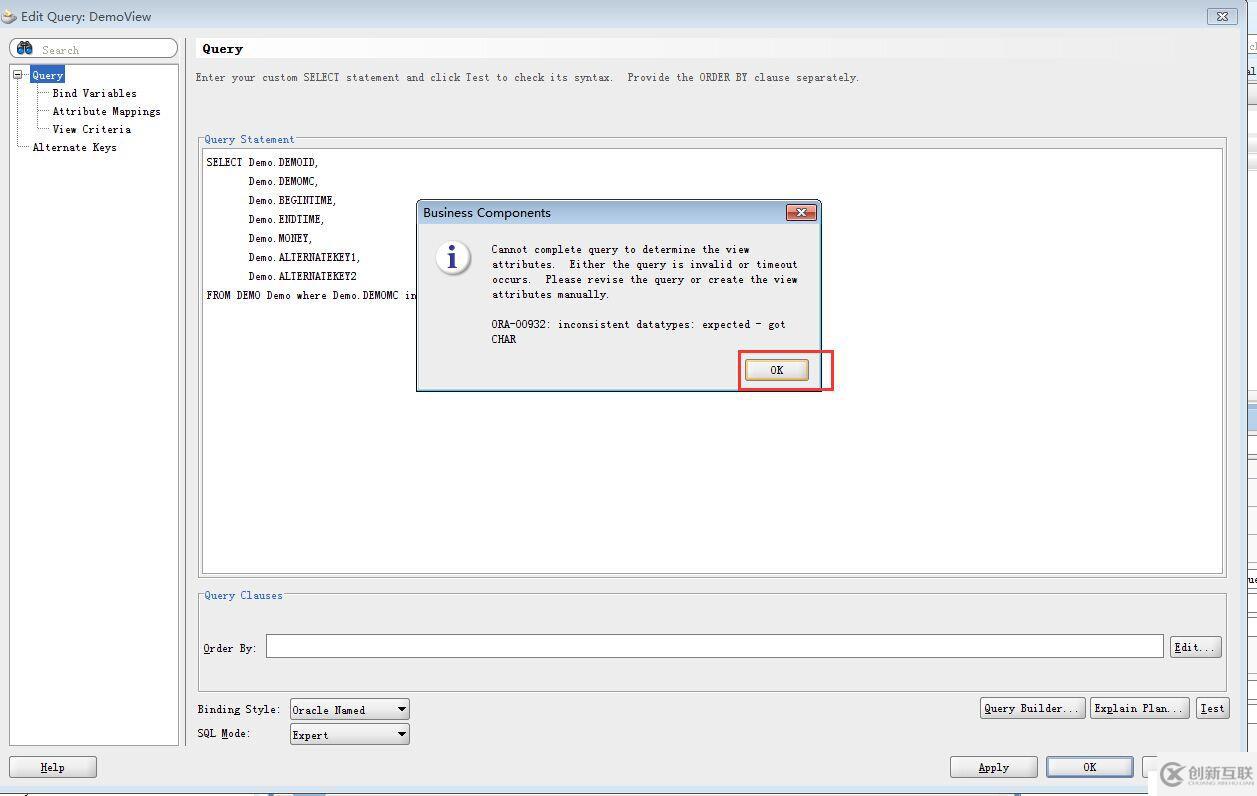This screenshot has height=796, width=1257.
Task: Click the Apply button
Action: 993,767
